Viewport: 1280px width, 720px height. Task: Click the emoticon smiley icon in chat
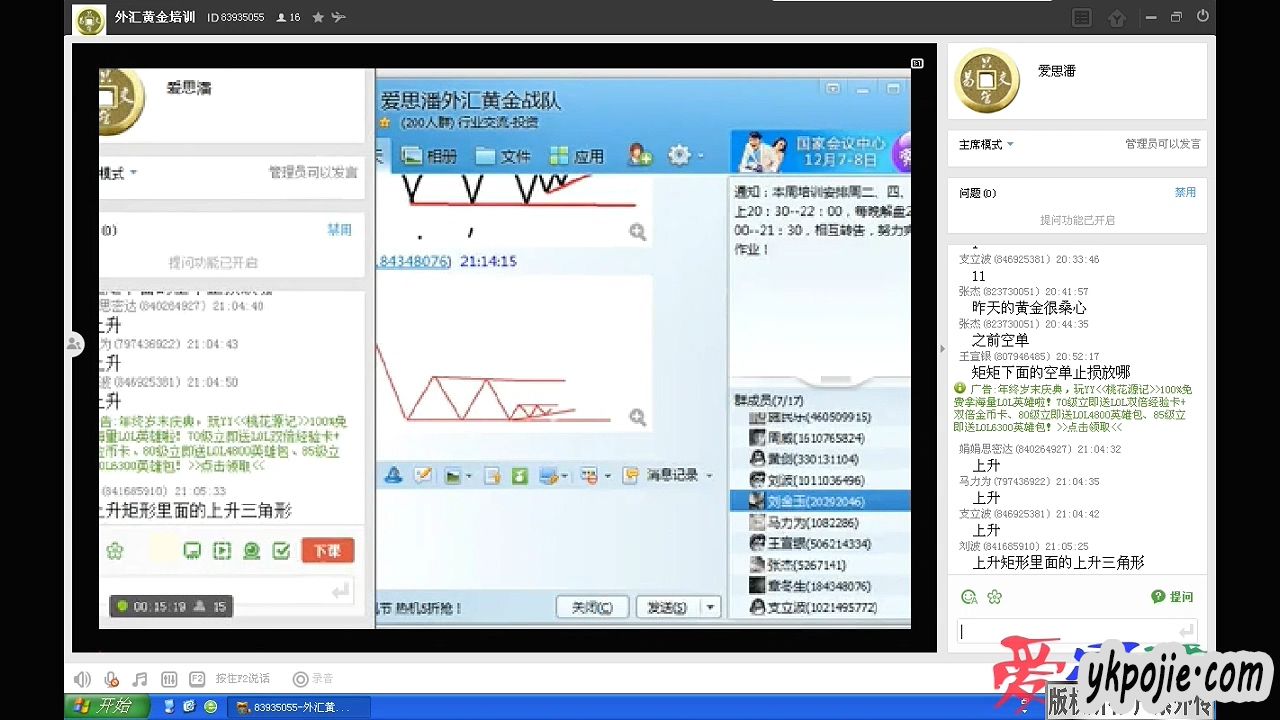969,597
